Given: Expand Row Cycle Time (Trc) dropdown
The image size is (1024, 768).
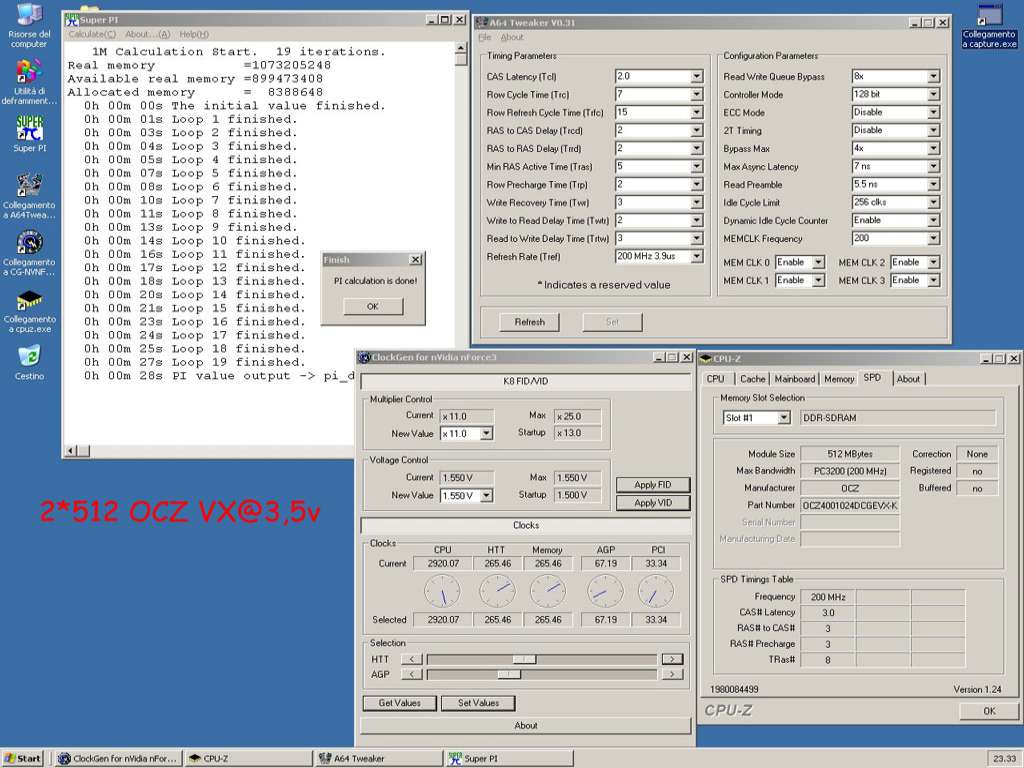Looking at the screenshot, I should click(x=697, y=95).
